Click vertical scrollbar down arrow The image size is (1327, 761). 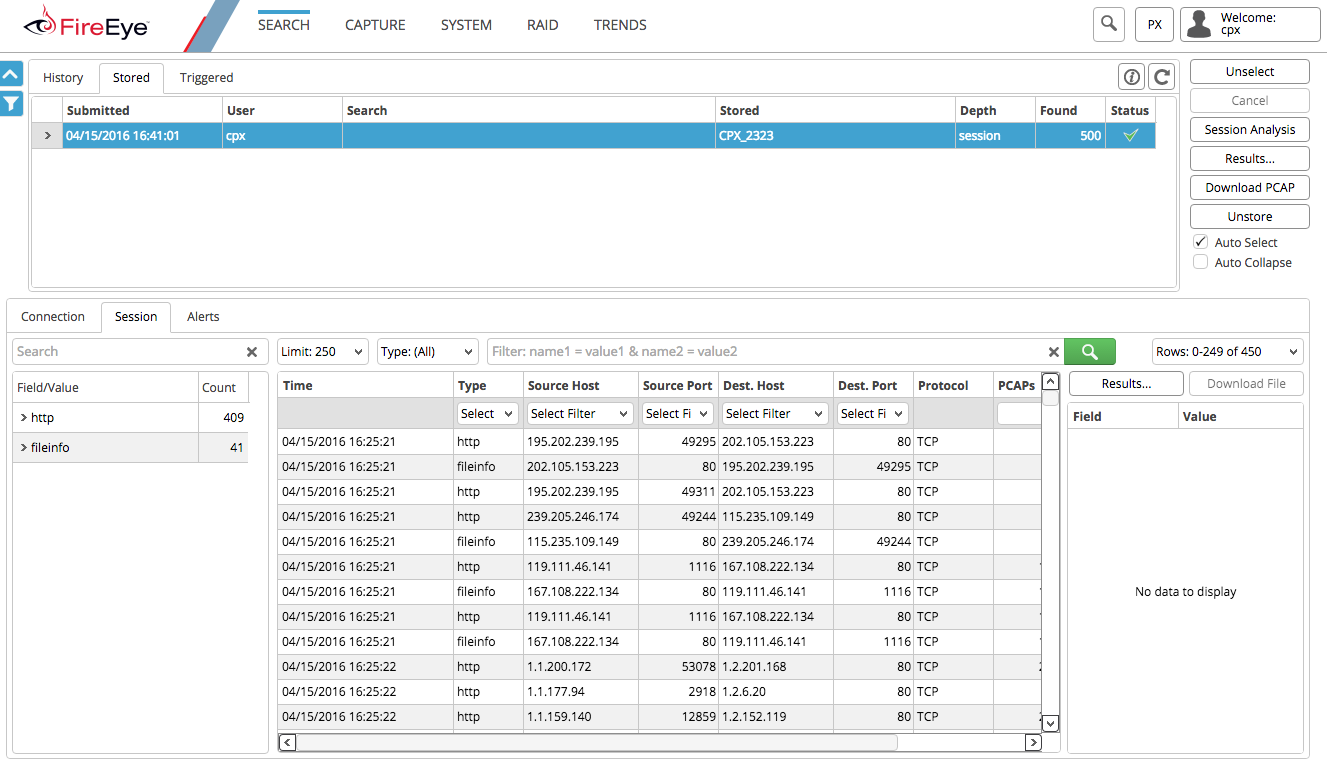pos(1050,723)
